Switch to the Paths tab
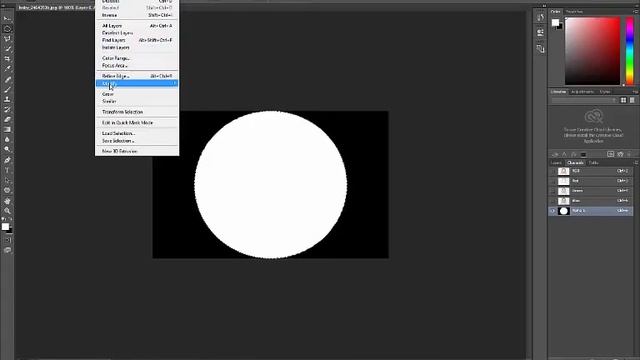Image resolution: width=640 pixels, height=360 pixels. [593, 163]
